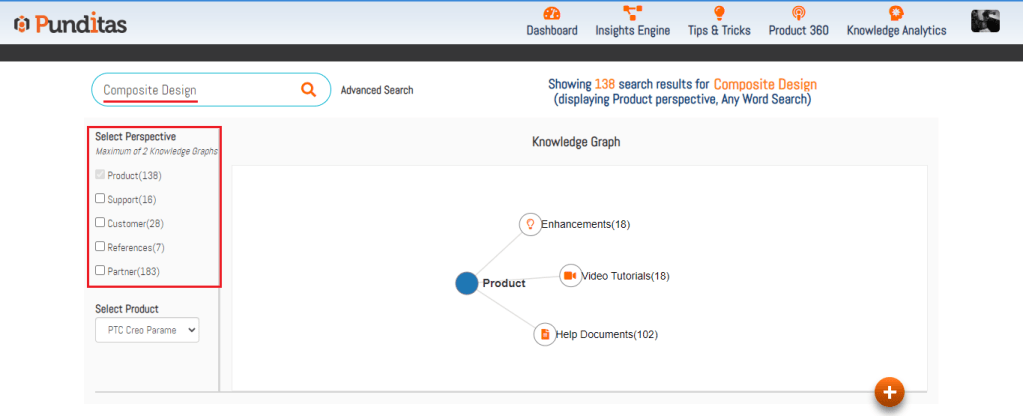Check the Customer(28) perspective box
This screenshot has width=1023, height=416.
100,222
